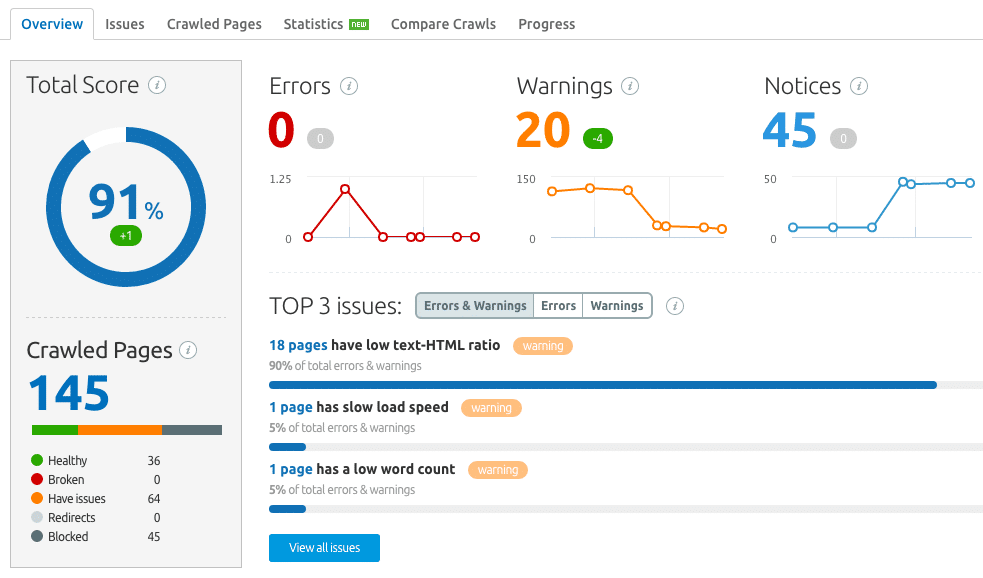The width and height of the screenshot is (983, 578).
Task: Click the View all issues button
Action: (324, 548)
